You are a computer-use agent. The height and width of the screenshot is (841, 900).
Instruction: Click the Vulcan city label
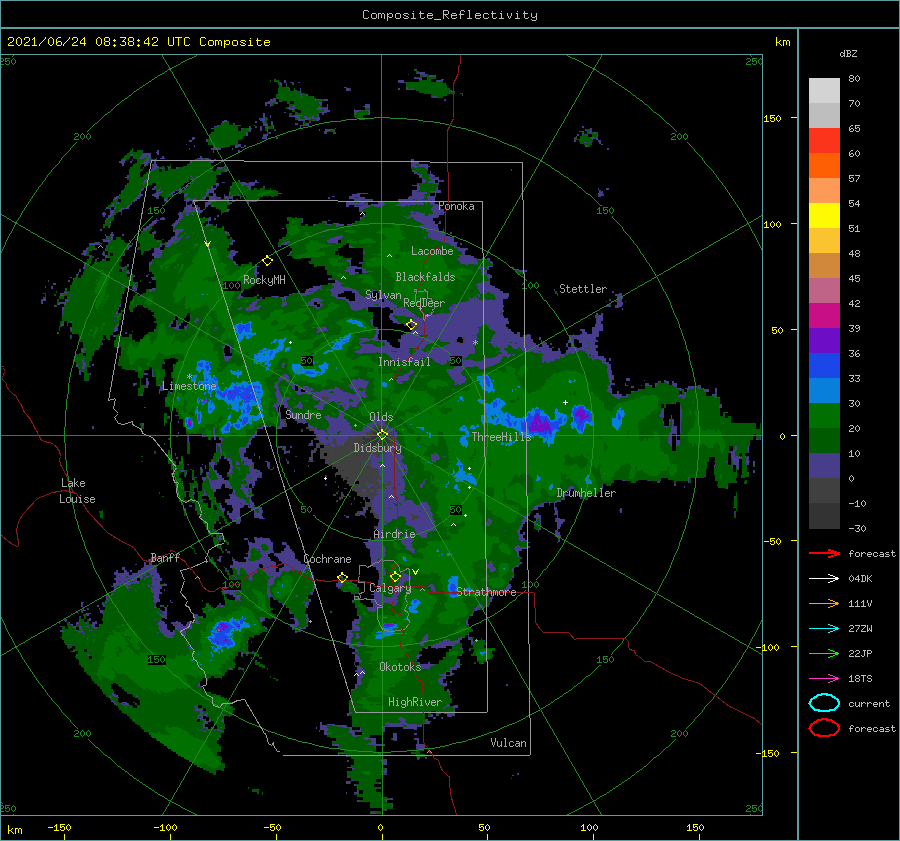509,743
